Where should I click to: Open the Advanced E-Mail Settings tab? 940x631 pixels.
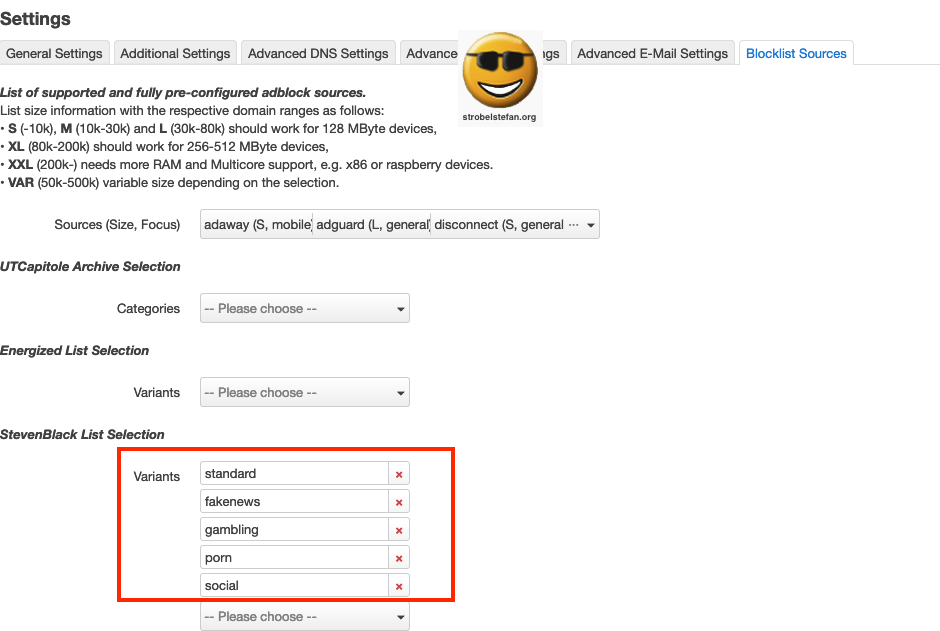(652, 54)
